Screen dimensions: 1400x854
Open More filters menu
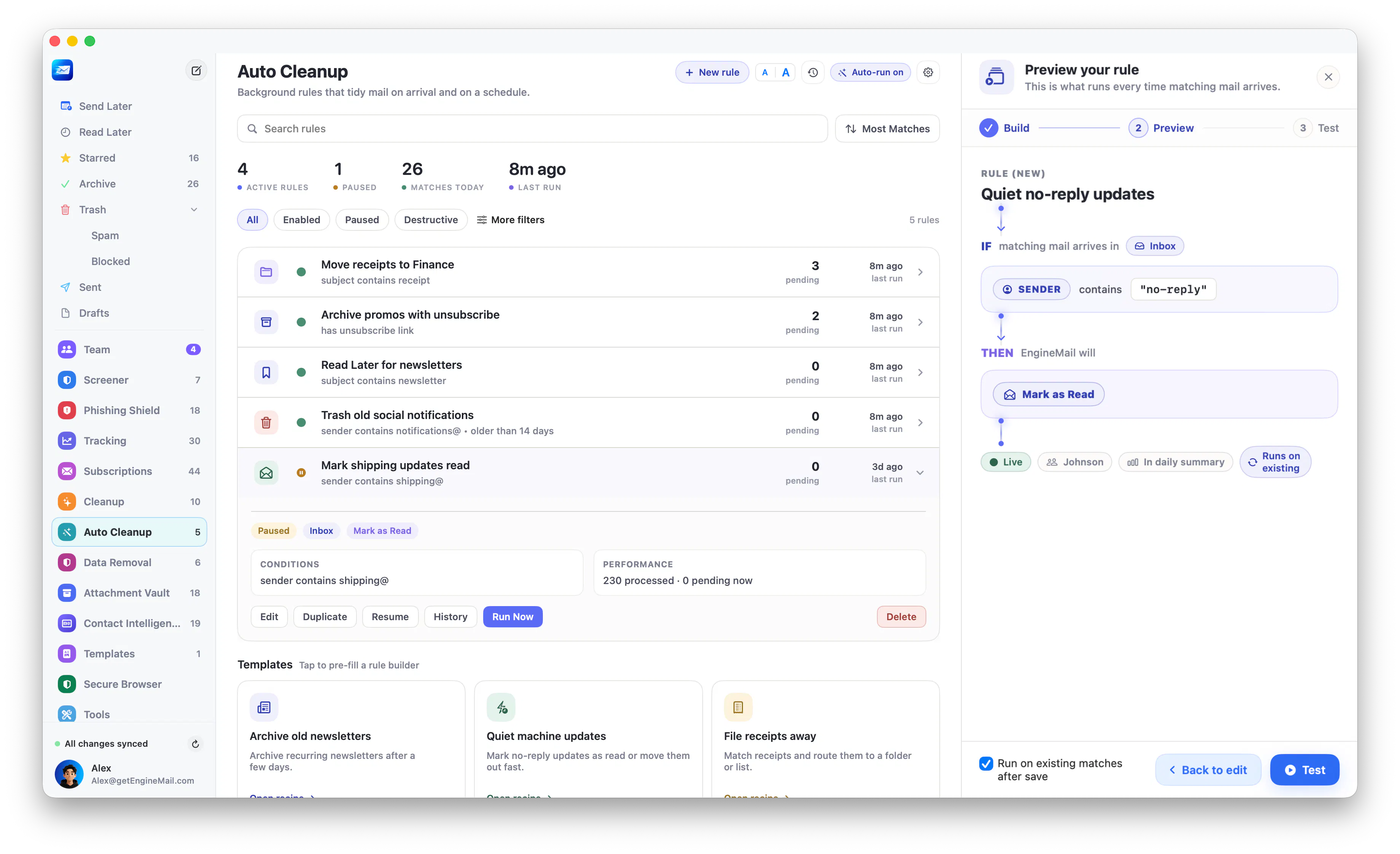(510, 220)
